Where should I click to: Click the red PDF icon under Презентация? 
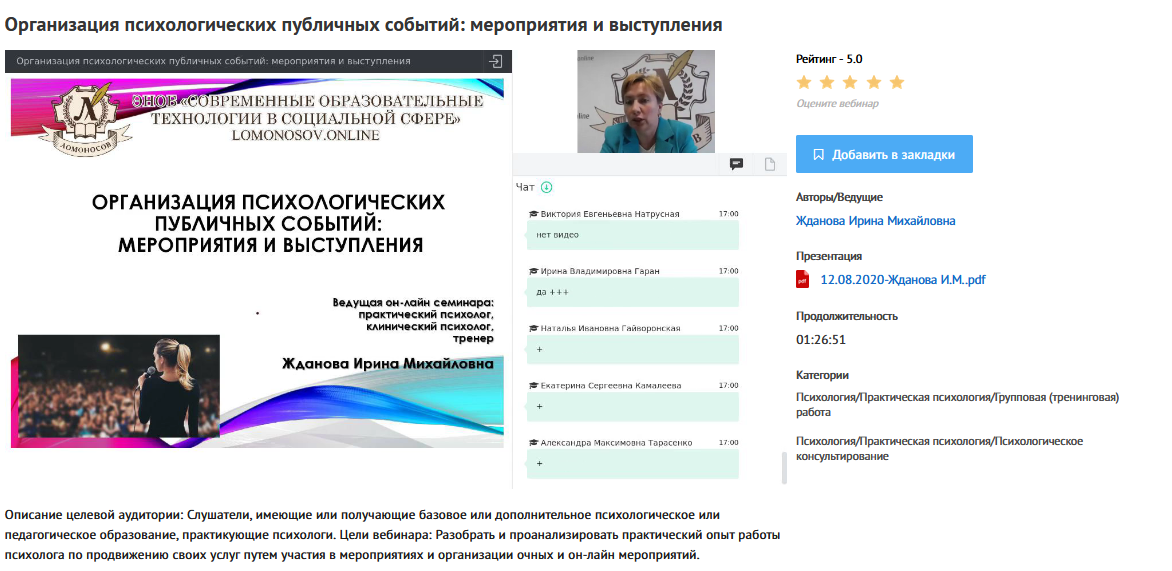point(802,280)
